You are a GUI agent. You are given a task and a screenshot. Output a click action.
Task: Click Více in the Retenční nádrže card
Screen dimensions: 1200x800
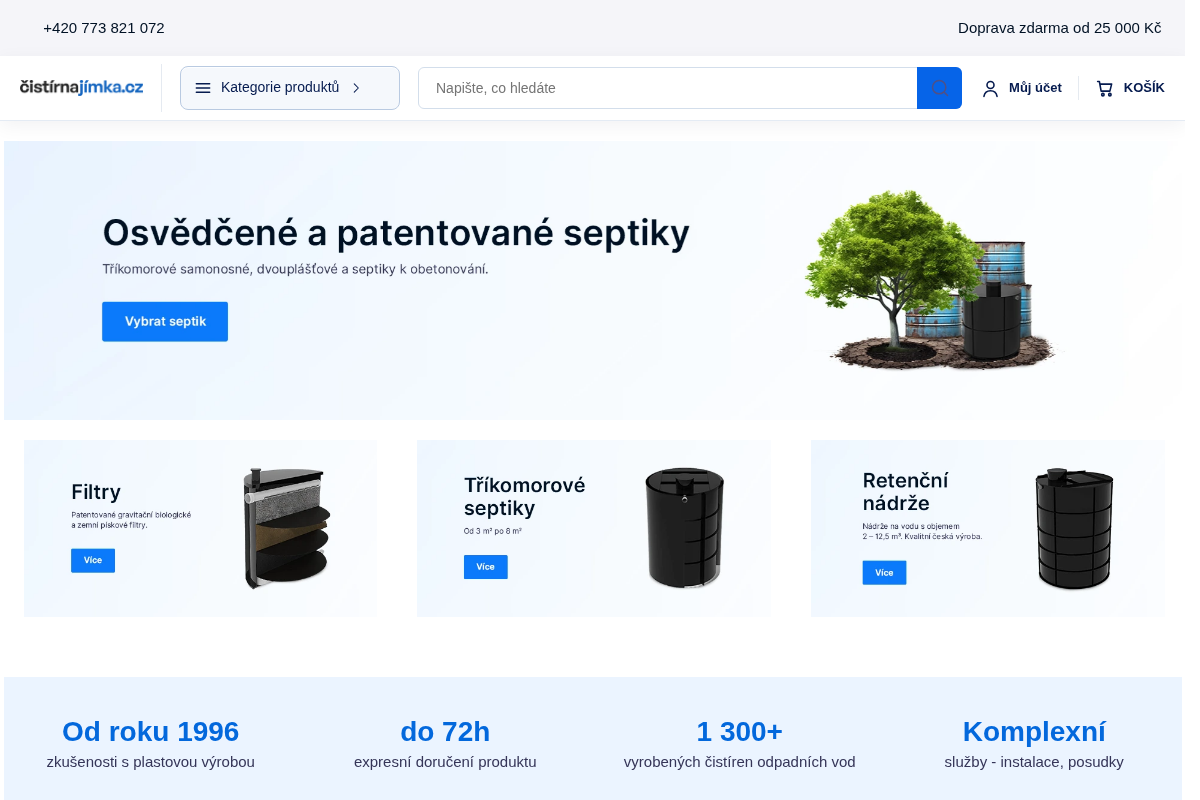tap(884, 573)
